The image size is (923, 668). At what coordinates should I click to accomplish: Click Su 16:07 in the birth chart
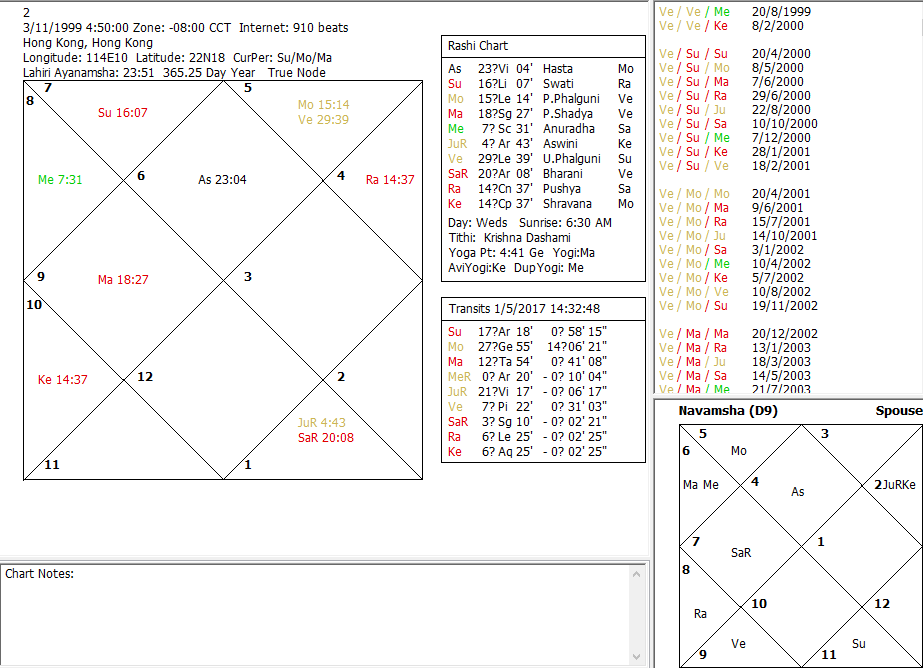click(122, 113)
